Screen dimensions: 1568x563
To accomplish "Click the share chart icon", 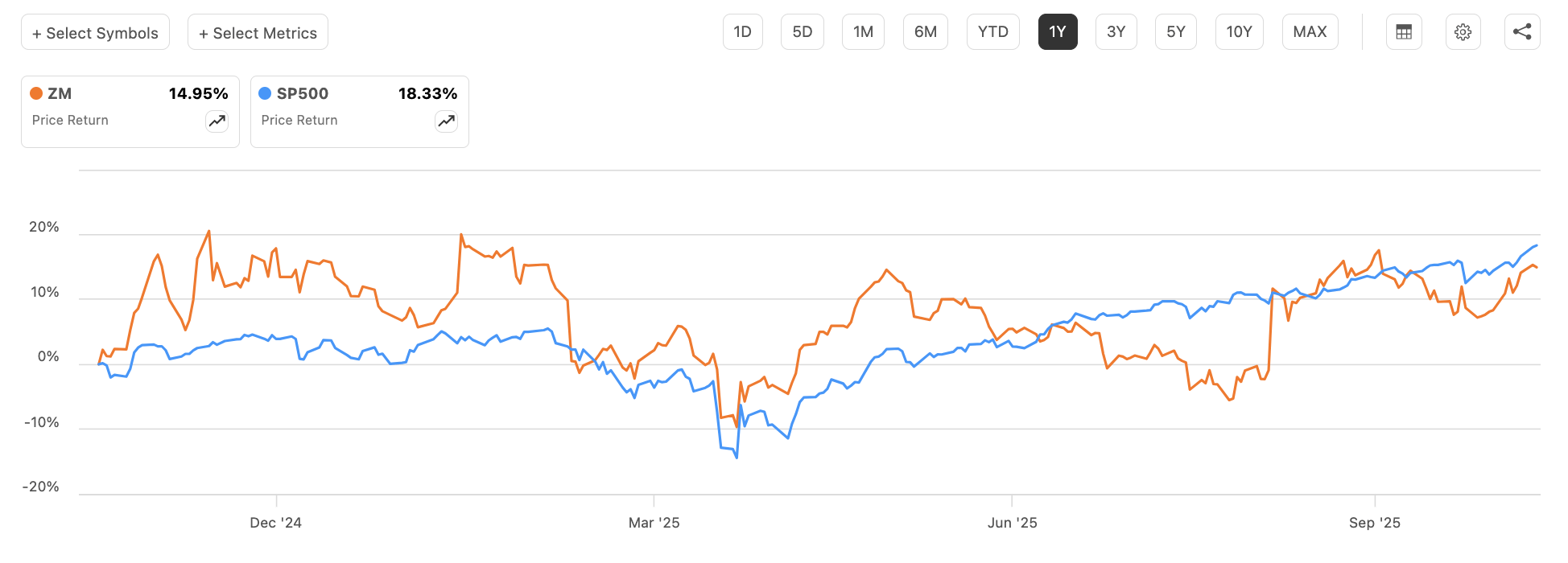I will pos(1521,31).
